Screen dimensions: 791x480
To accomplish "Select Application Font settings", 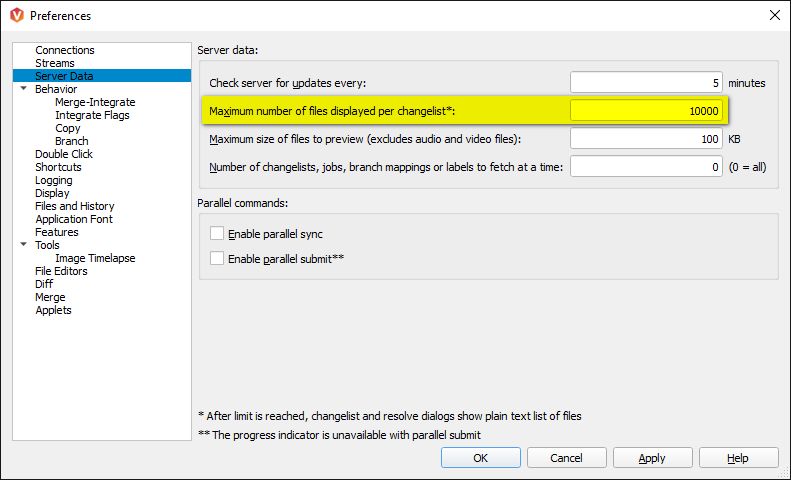I will point(74,219).
